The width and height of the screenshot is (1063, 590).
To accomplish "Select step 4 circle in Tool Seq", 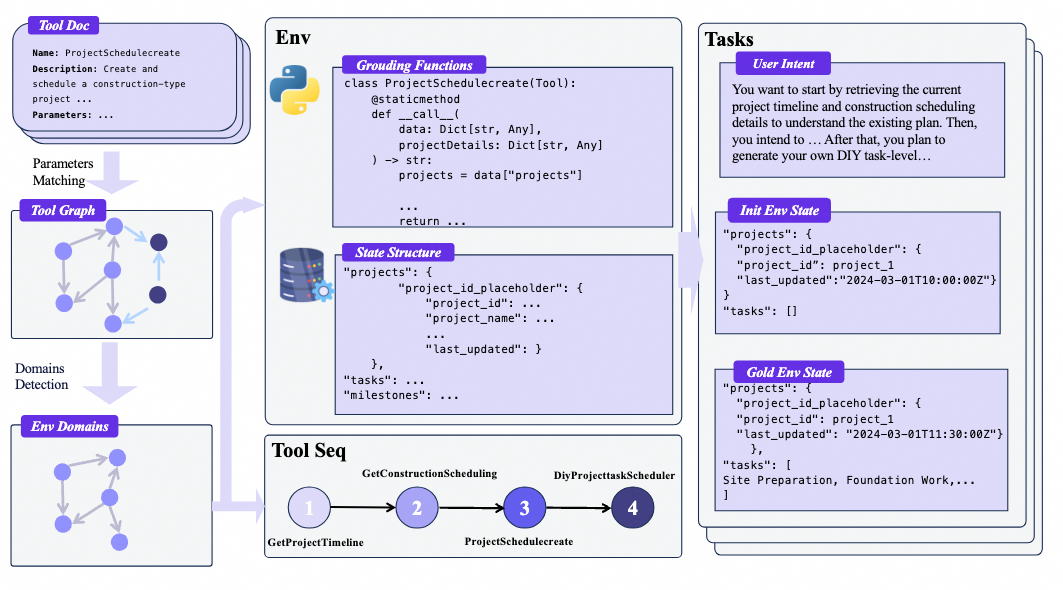I will click(x=633, y=507).
